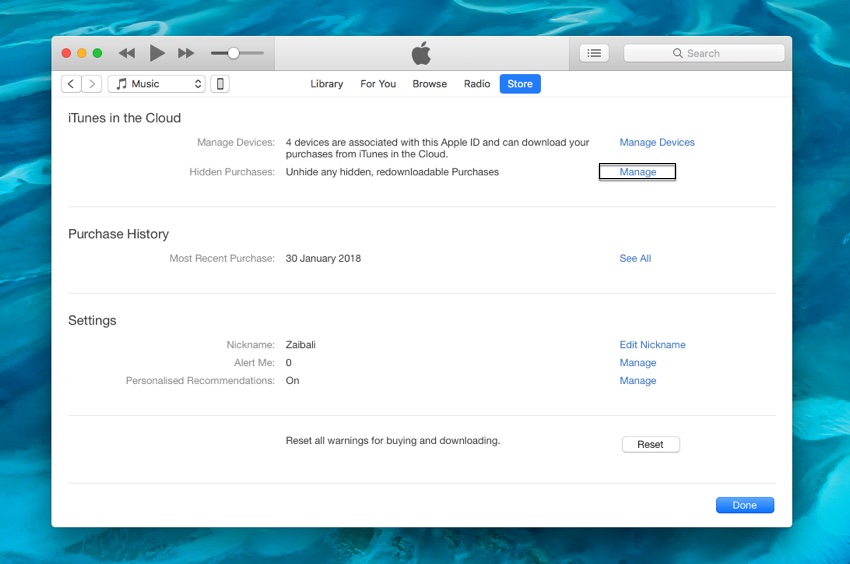This screenshot has height=564, width=850.
Task: Click 'Reset all warnings for buying' text
Action: point(392,441)
